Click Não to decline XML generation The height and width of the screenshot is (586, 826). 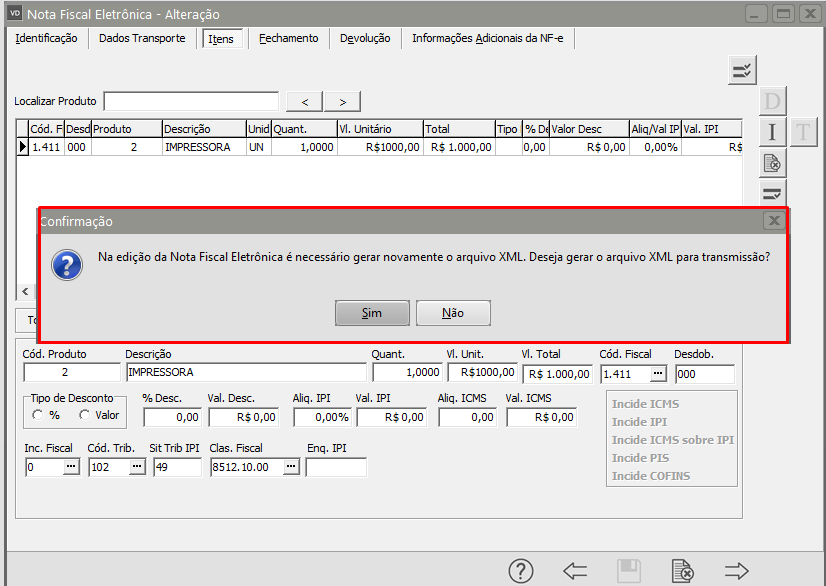click(x=453, y=313)
